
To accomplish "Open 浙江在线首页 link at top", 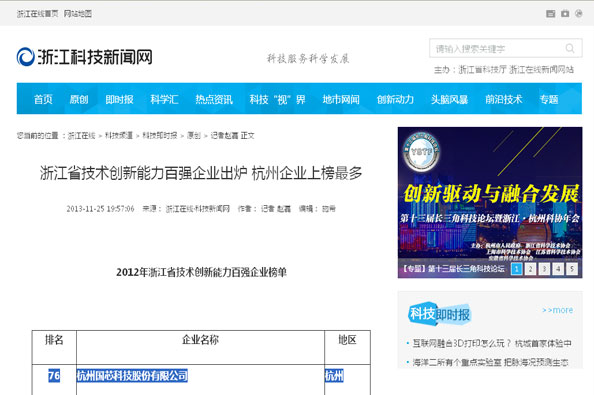I will click(38, 14).
